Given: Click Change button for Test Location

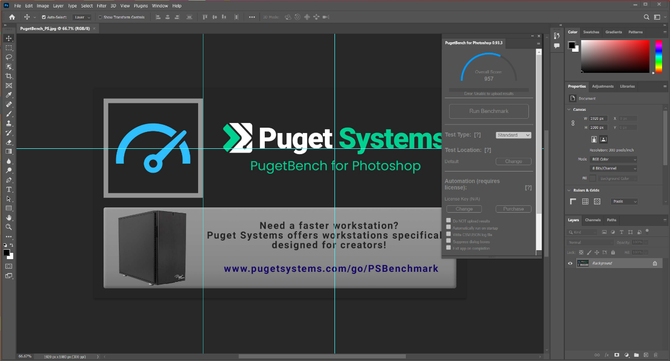Looking at the screenshot, I should coord(513,161).
